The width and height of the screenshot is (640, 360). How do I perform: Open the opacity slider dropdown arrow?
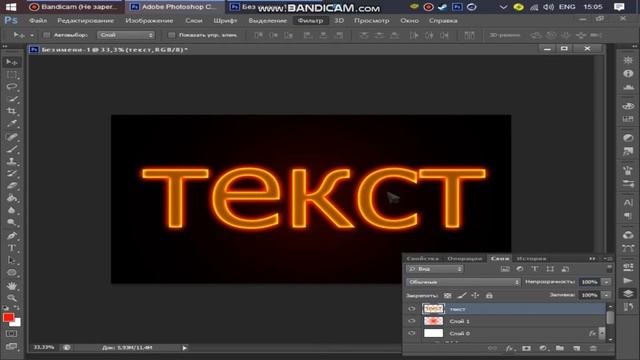click(x=607, y=282)
